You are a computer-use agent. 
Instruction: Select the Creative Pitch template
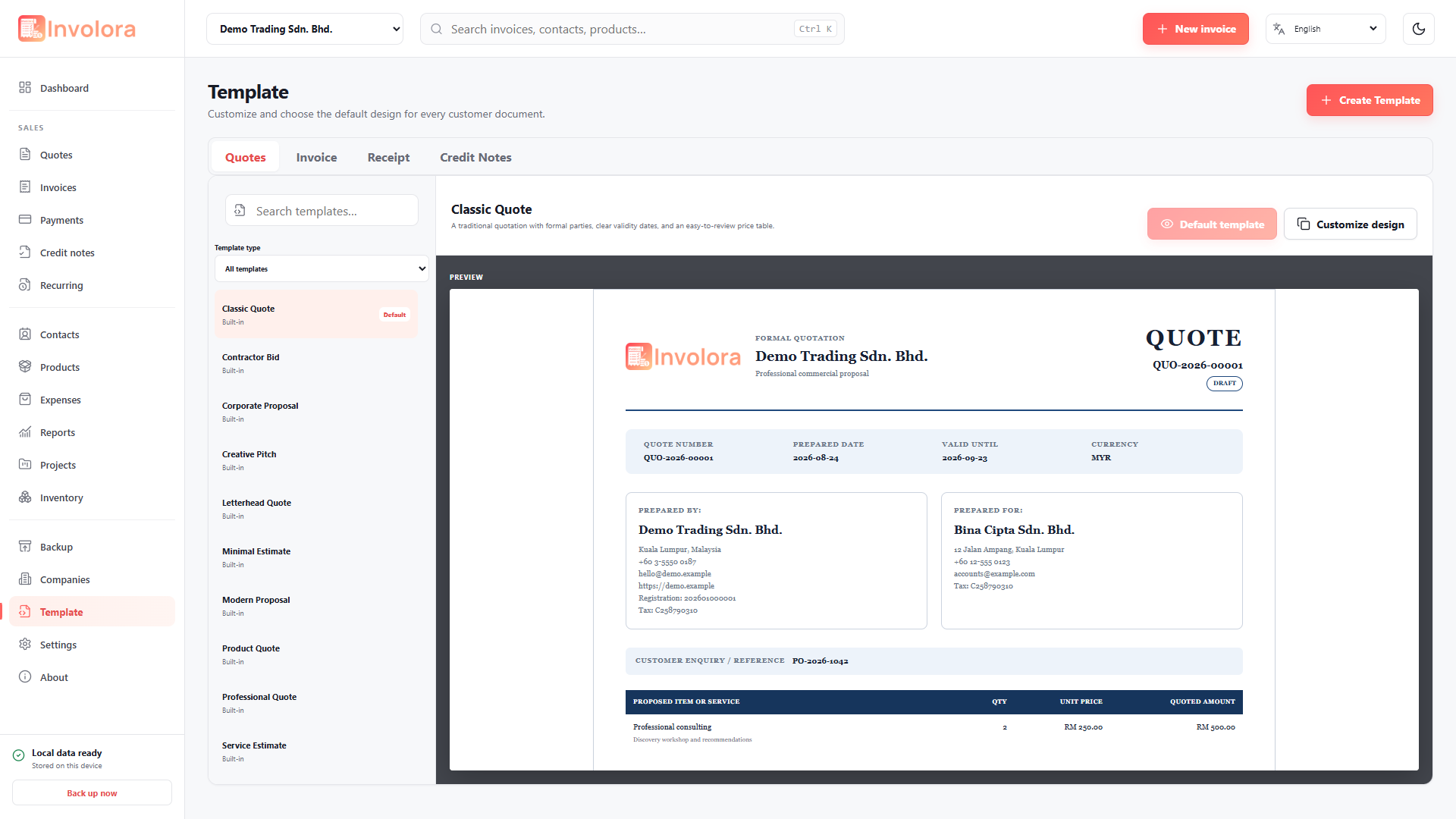(316, 460)
